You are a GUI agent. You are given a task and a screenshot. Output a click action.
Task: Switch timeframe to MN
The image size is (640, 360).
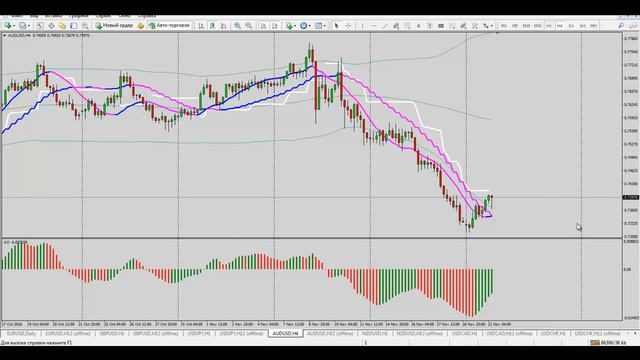coord(594,26)
